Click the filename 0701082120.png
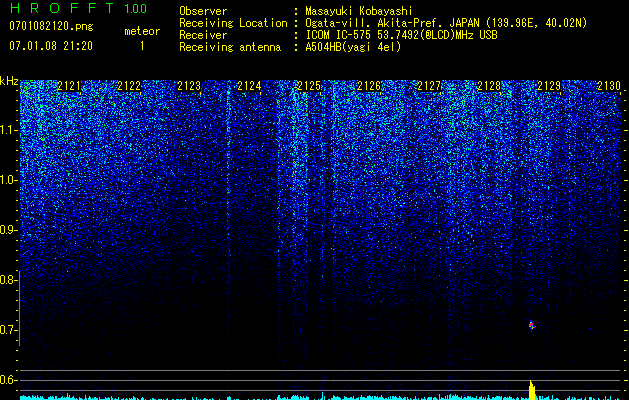This screenshot has width=629, height=400. pyautogui.click(x=51, y=27)
